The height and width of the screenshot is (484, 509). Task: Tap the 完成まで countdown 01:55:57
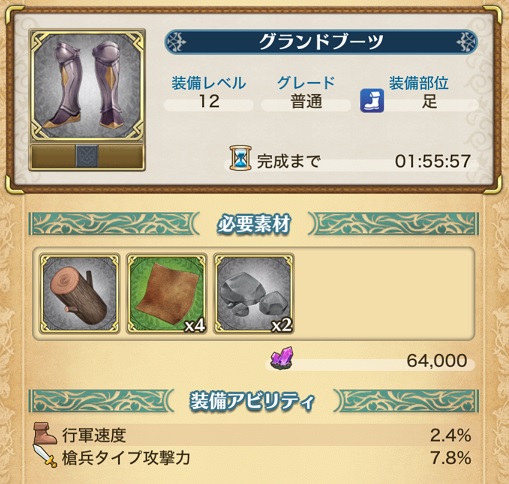pyautogui.click(x=433, y=161)
